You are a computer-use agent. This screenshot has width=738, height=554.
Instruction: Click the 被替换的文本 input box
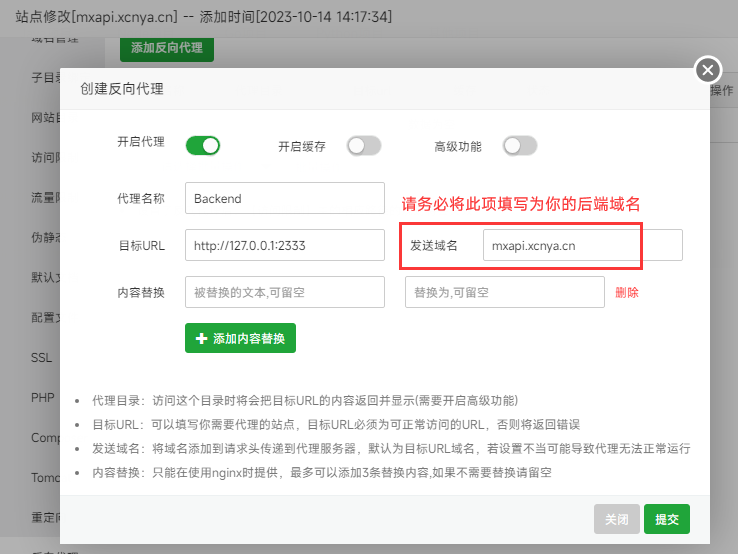tap(284, 292)
